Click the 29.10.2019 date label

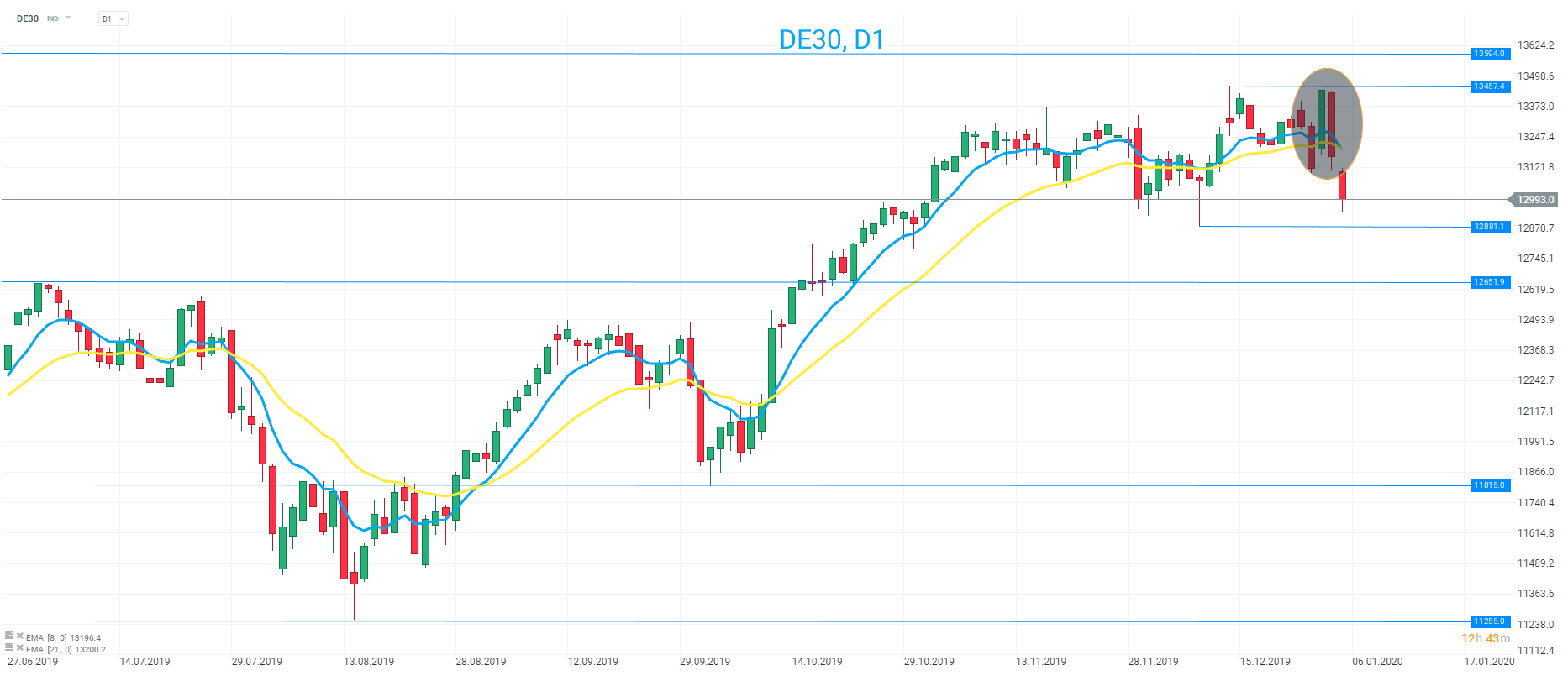click(x=929, y=662)
